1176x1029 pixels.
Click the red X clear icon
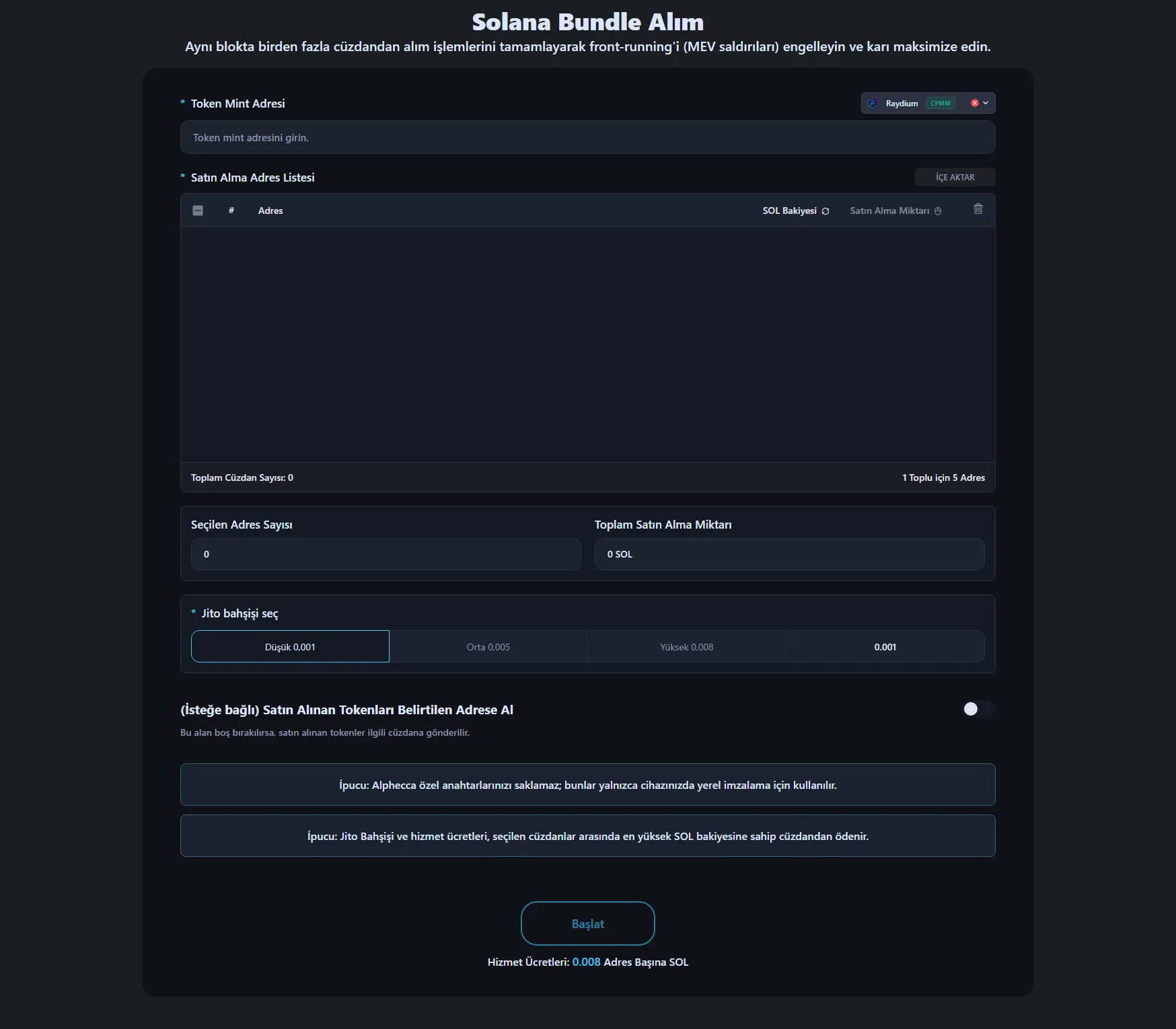tap(974, 103)
